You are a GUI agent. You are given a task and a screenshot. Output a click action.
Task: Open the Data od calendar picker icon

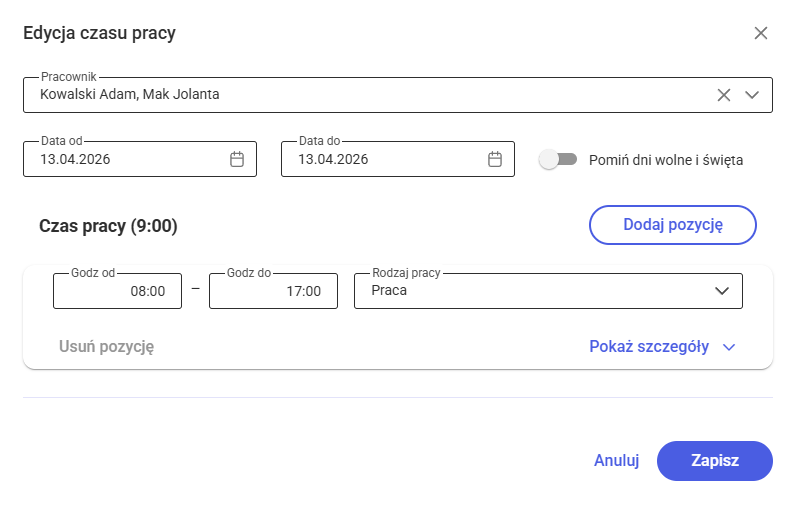(x=237, y=159)
